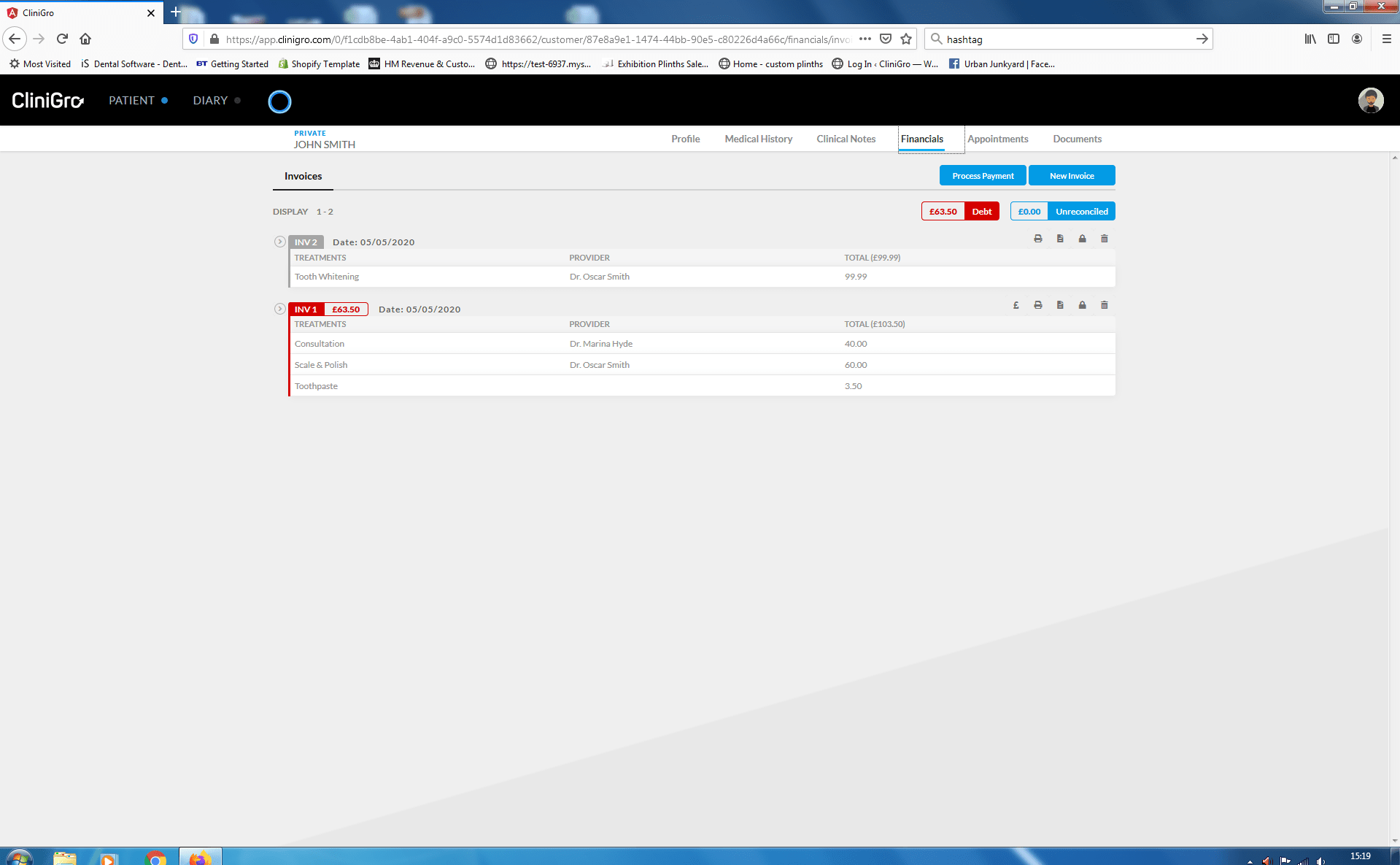Open the Firefox hamburger menu
The image size is (1400, 865).
click(1386, 39)
